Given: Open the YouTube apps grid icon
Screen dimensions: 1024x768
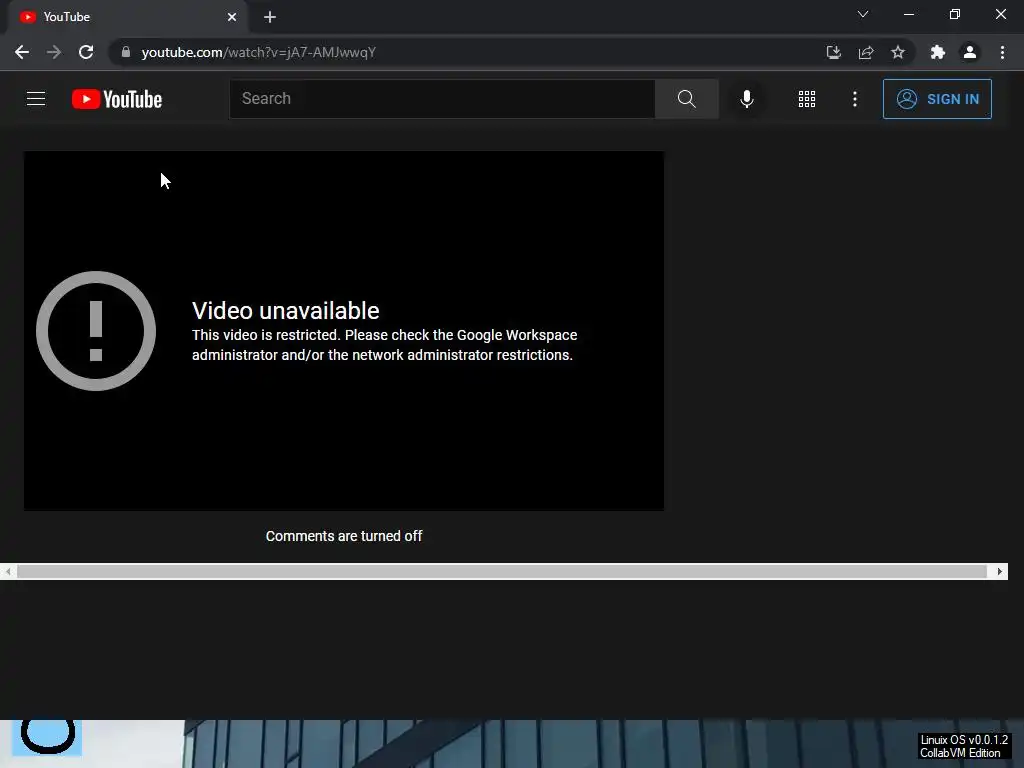Looking at the screenshot, I should [807, 99].
